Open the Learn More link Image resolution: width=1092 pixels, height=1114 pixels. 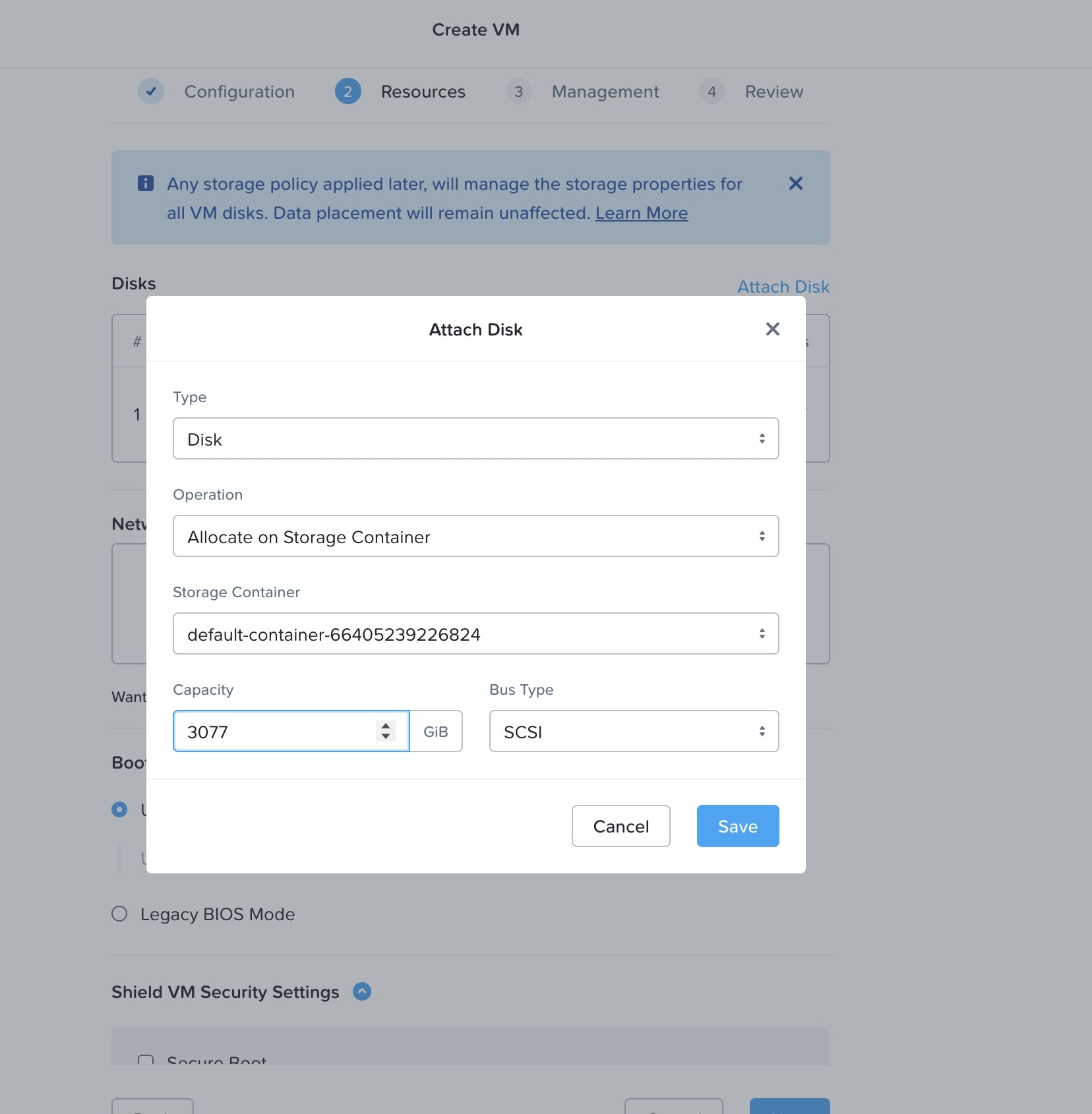pyautogui.click(x=641, y=213)
